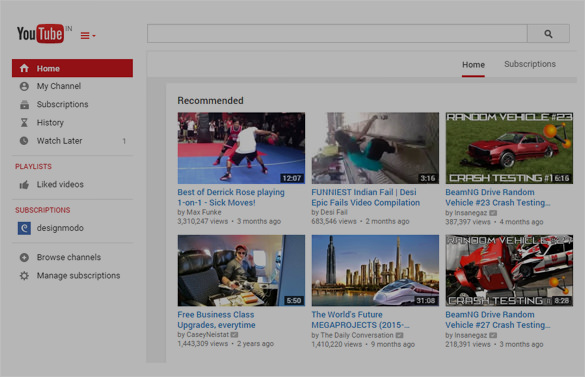Switch to the Subscriptions tab at top
Viewport: 585px width, 377px height.
(530, 64)
